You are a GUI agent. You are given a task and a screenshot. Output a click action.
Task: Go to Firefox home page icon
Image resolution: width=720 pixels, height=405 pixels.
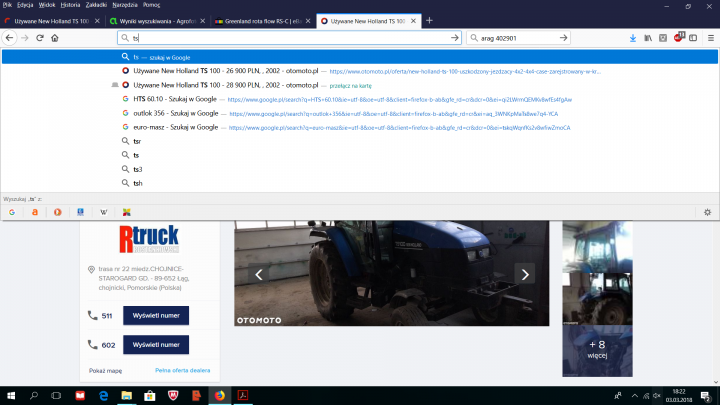point(54,38)
